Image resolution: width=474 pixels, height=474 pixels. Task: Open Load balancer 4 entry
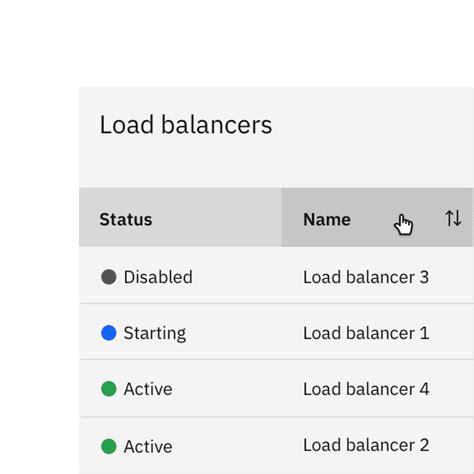(366, 389)
